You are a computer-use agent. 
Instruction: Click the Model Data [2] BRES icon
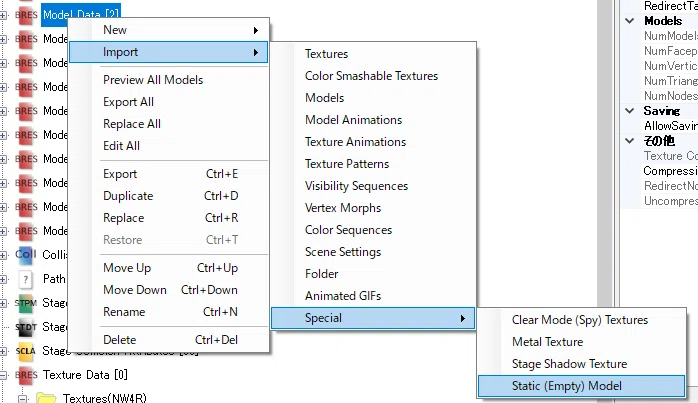tap(26, 15)
